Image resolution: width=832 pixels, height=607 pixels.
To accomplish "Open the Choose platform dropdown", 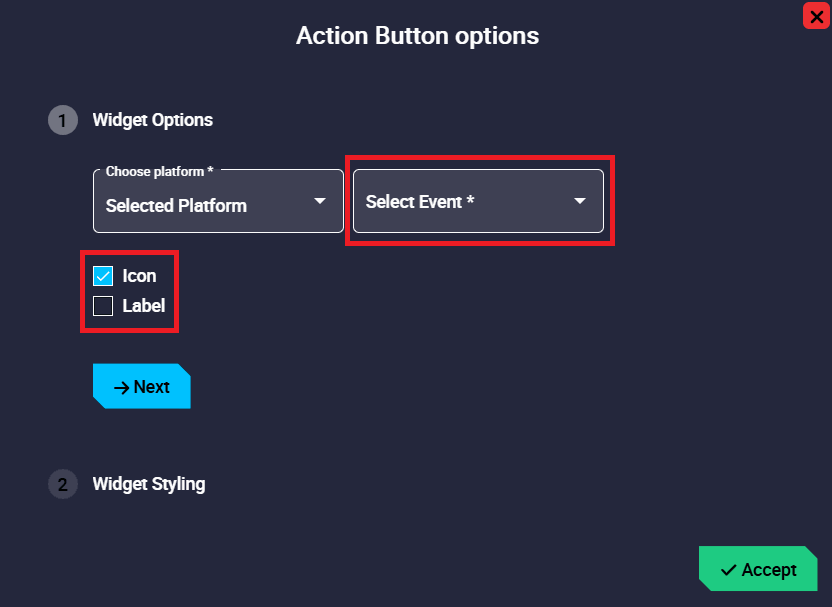I will tap(218, 202).
